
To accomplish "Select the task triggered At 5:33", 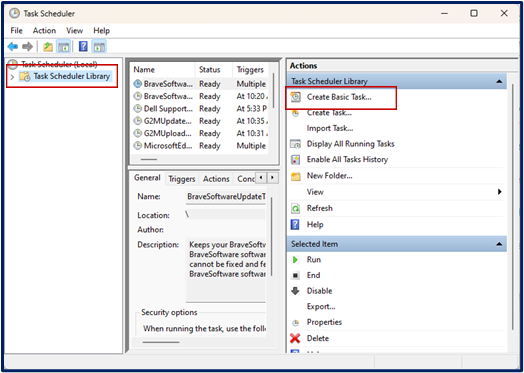I will 201,109.
